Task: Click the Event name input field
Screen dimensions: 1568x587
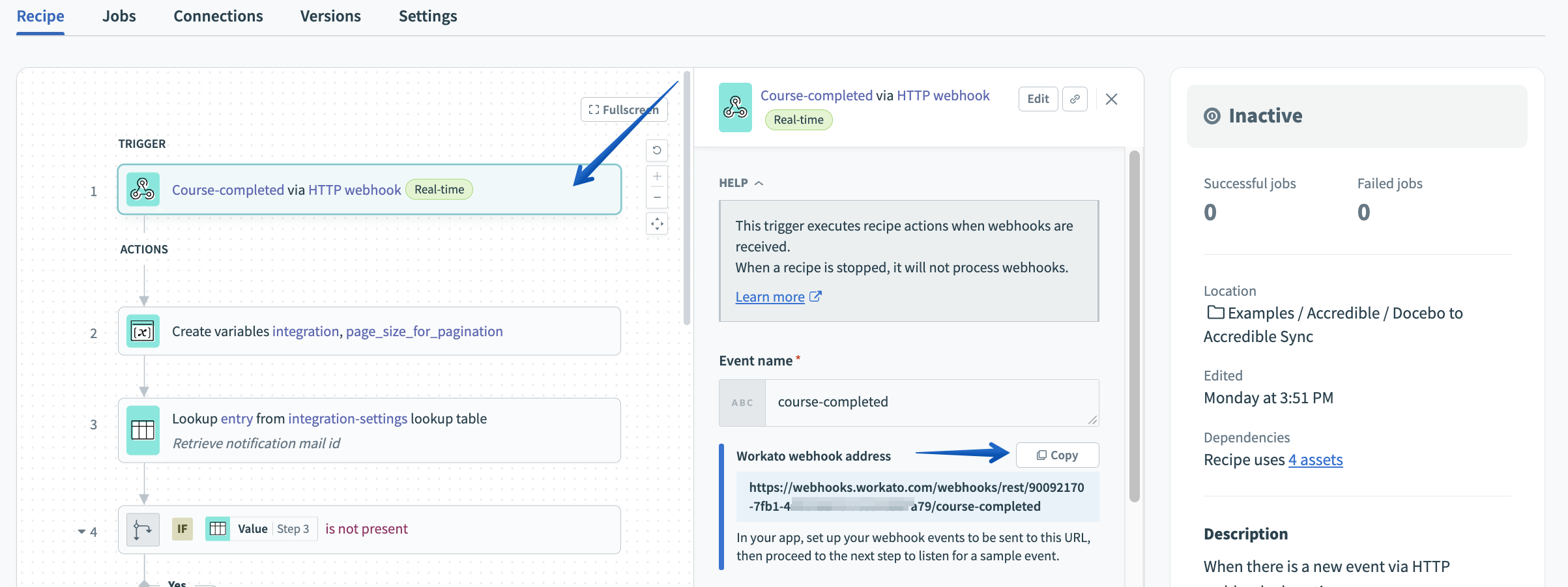Action: point(932,403)
